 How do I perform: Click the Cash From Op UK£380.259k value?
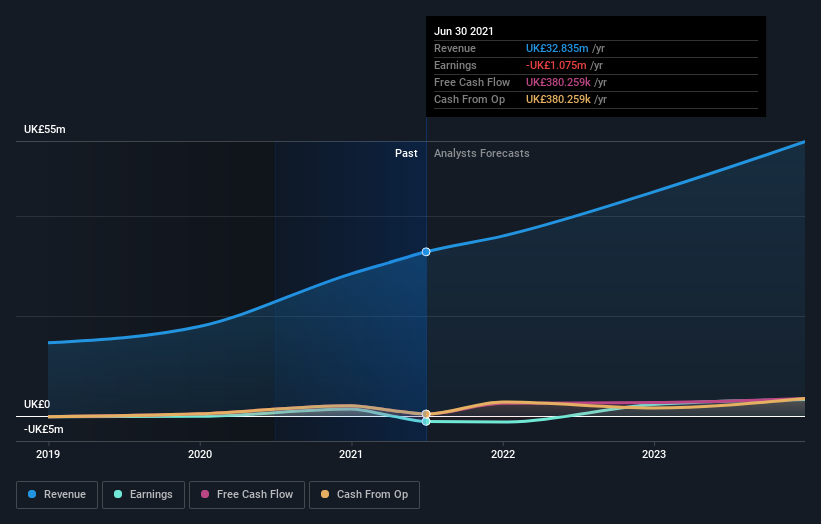click(558, 99)
